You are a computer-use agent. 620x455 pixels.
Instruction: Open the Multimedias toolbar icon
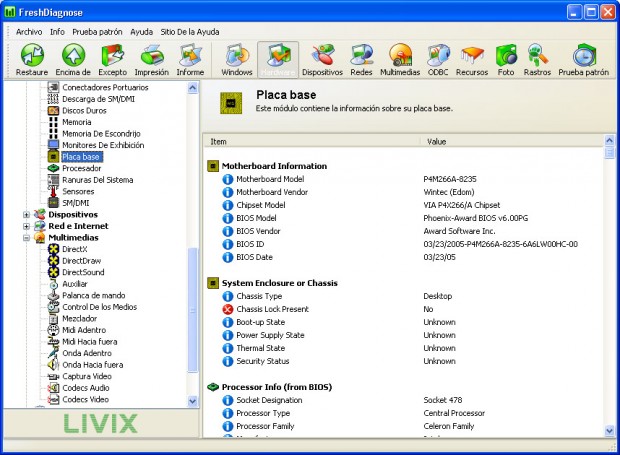tap(400, 55)
